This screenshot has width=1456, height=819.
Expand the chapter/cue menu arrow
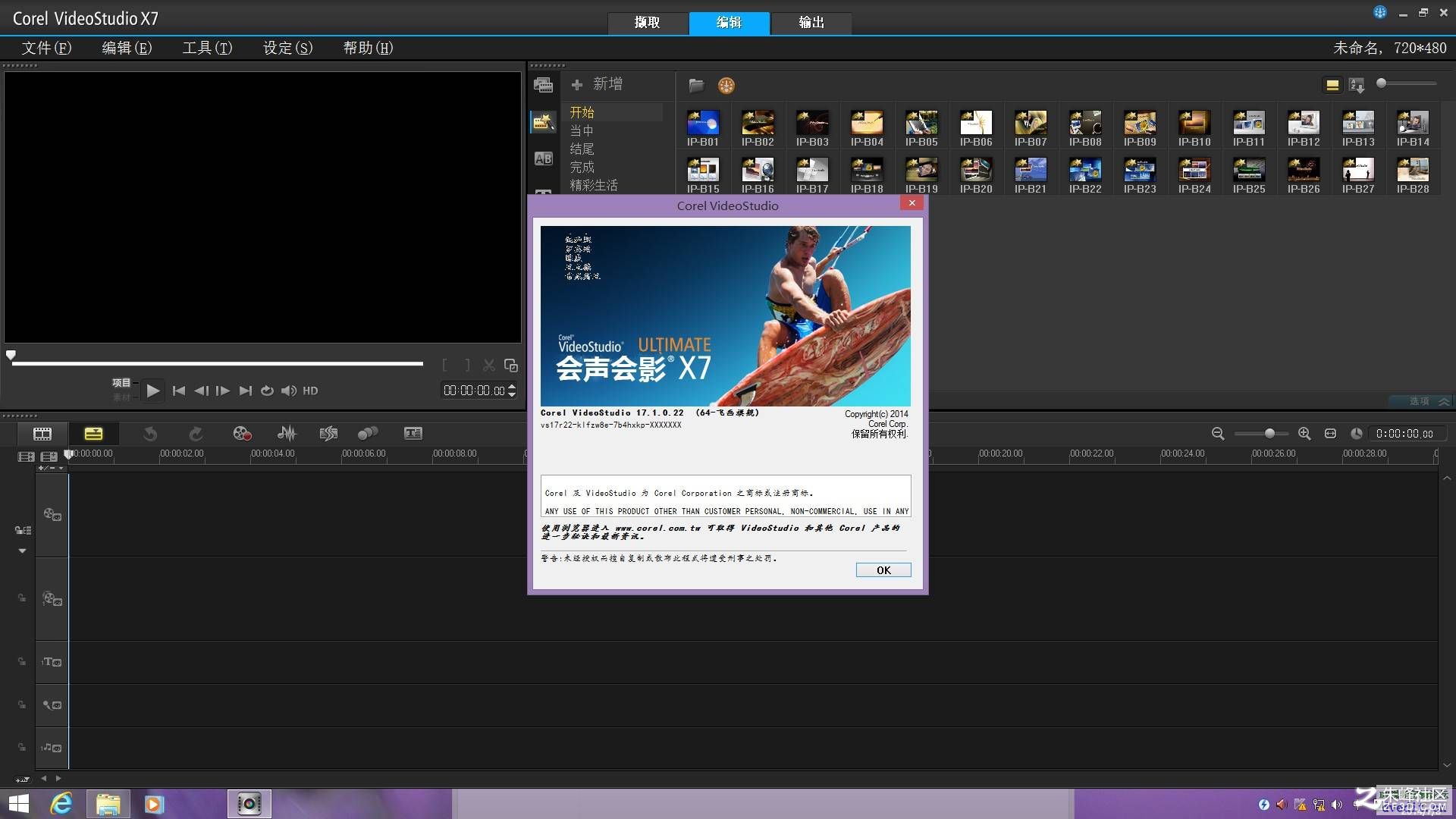pos(61,468)
